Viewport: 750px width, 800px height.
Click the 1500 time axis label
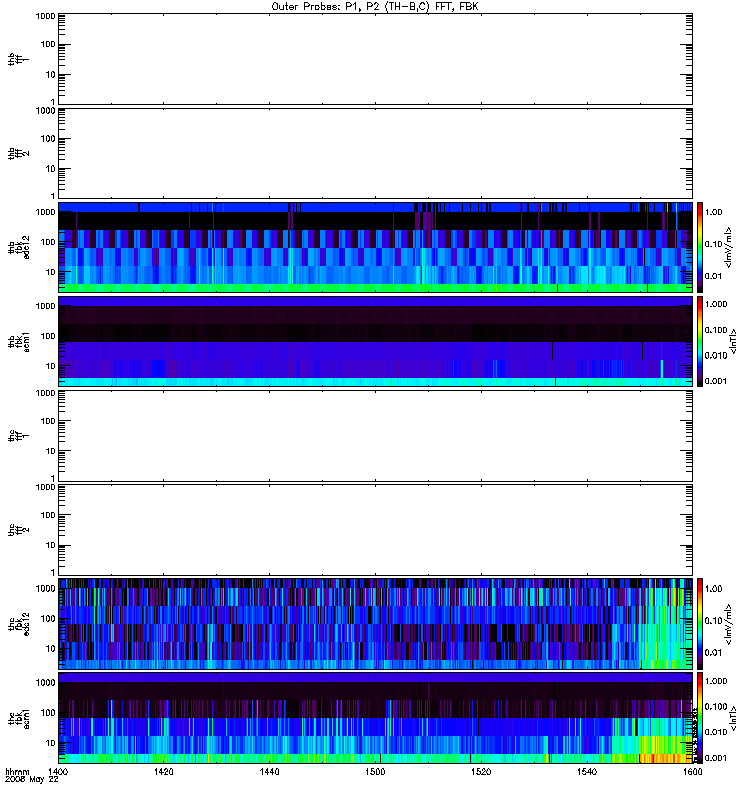pyautogui.click(x=375, y=772)
